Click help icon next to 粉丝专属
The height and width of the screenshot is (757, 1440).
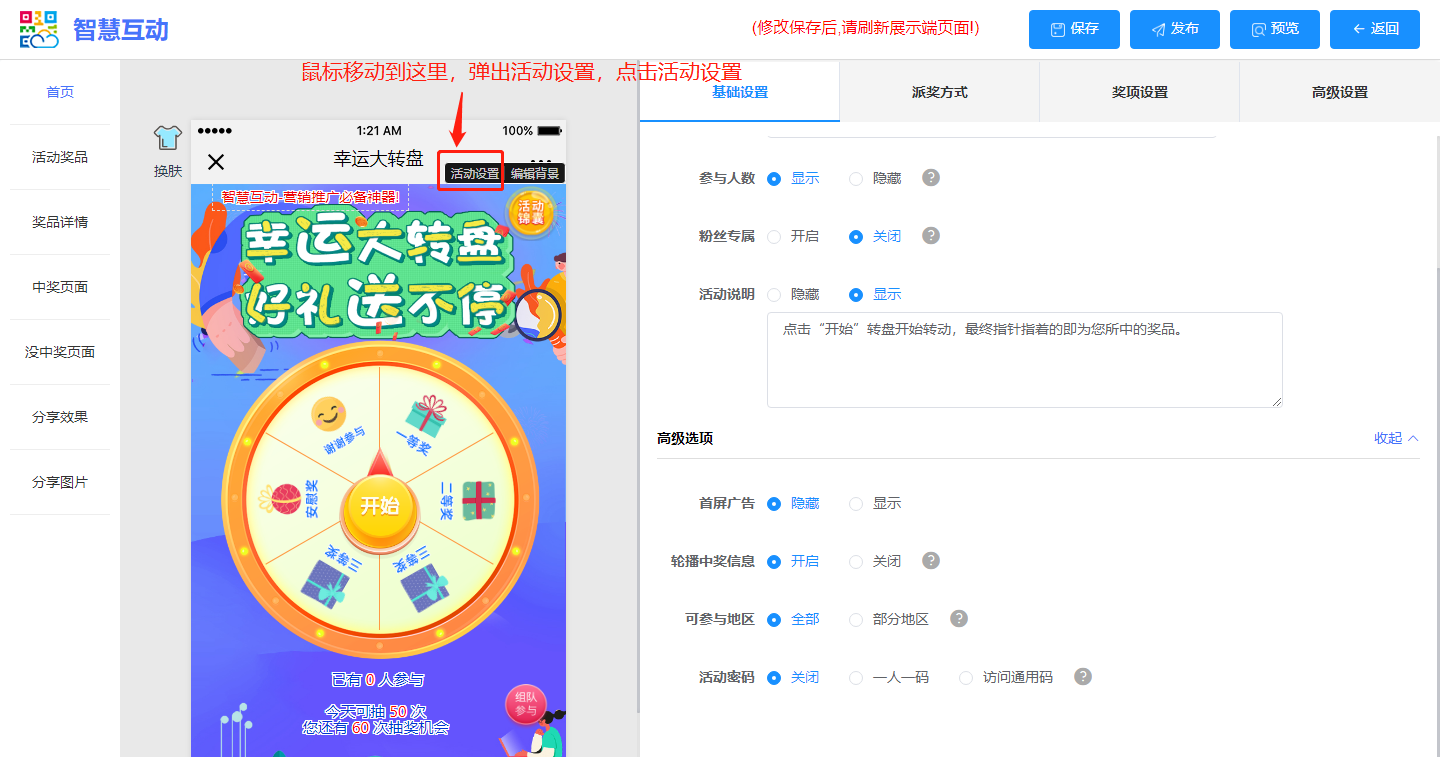pos(931,236)
